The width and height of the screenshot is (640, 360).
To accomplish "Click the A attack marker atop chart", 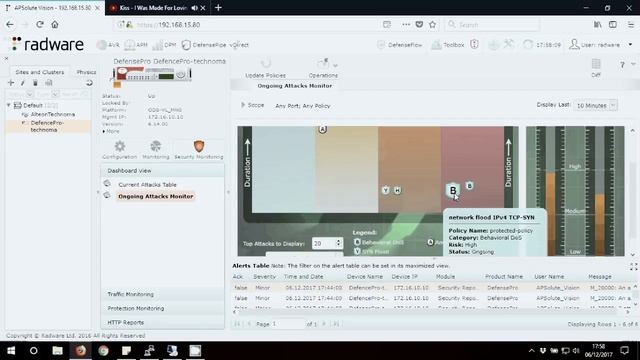I will point(322,129).
